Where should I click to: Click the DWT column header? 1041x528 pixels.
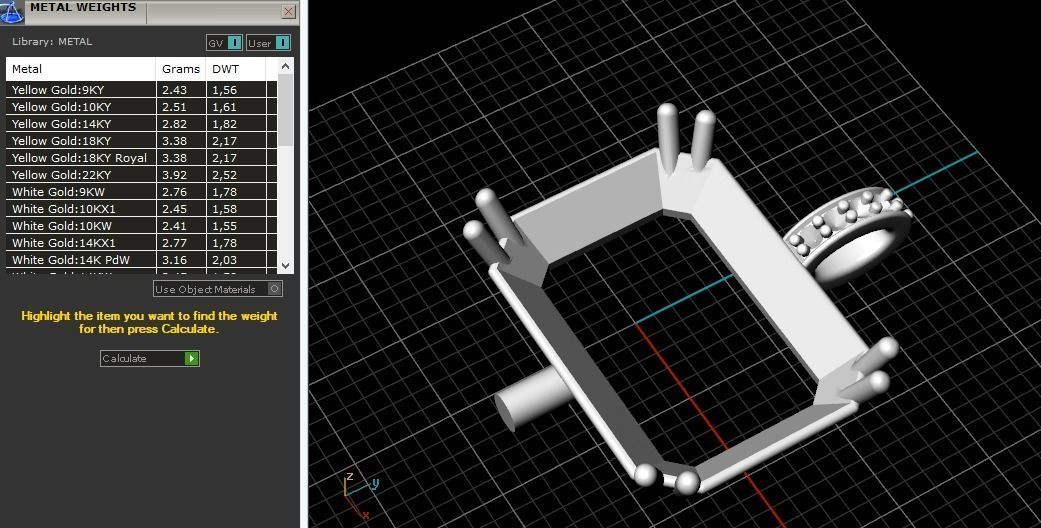236,69
